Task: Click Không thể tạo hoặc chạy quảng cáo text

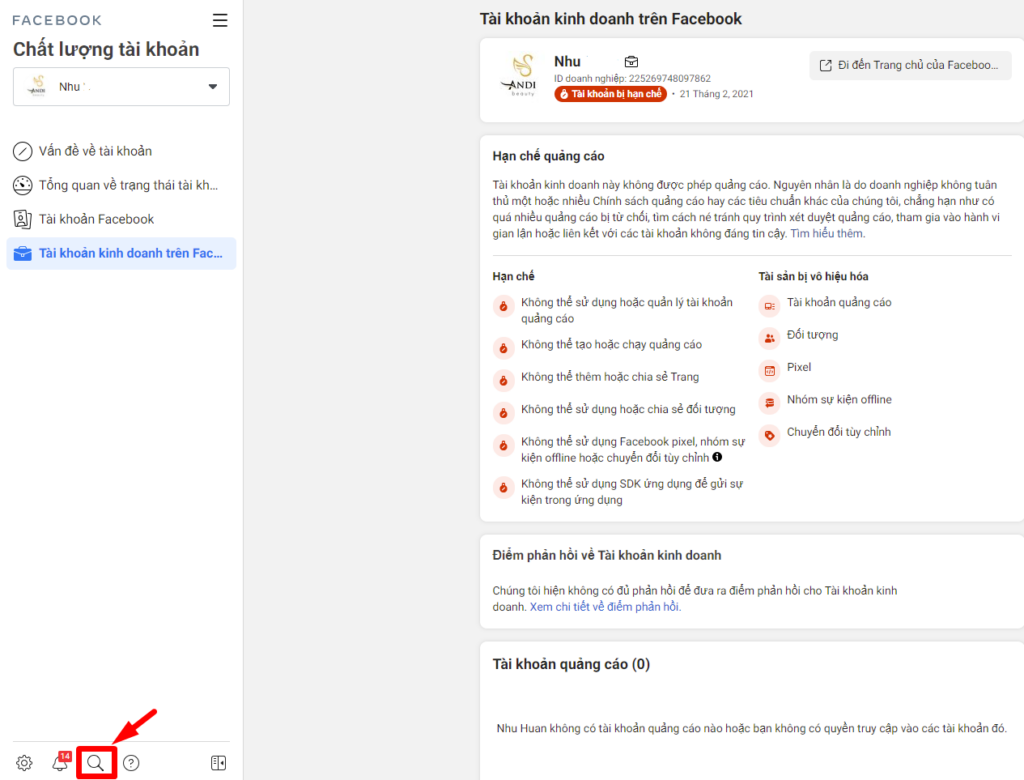Action: click(x=611, y=345)
